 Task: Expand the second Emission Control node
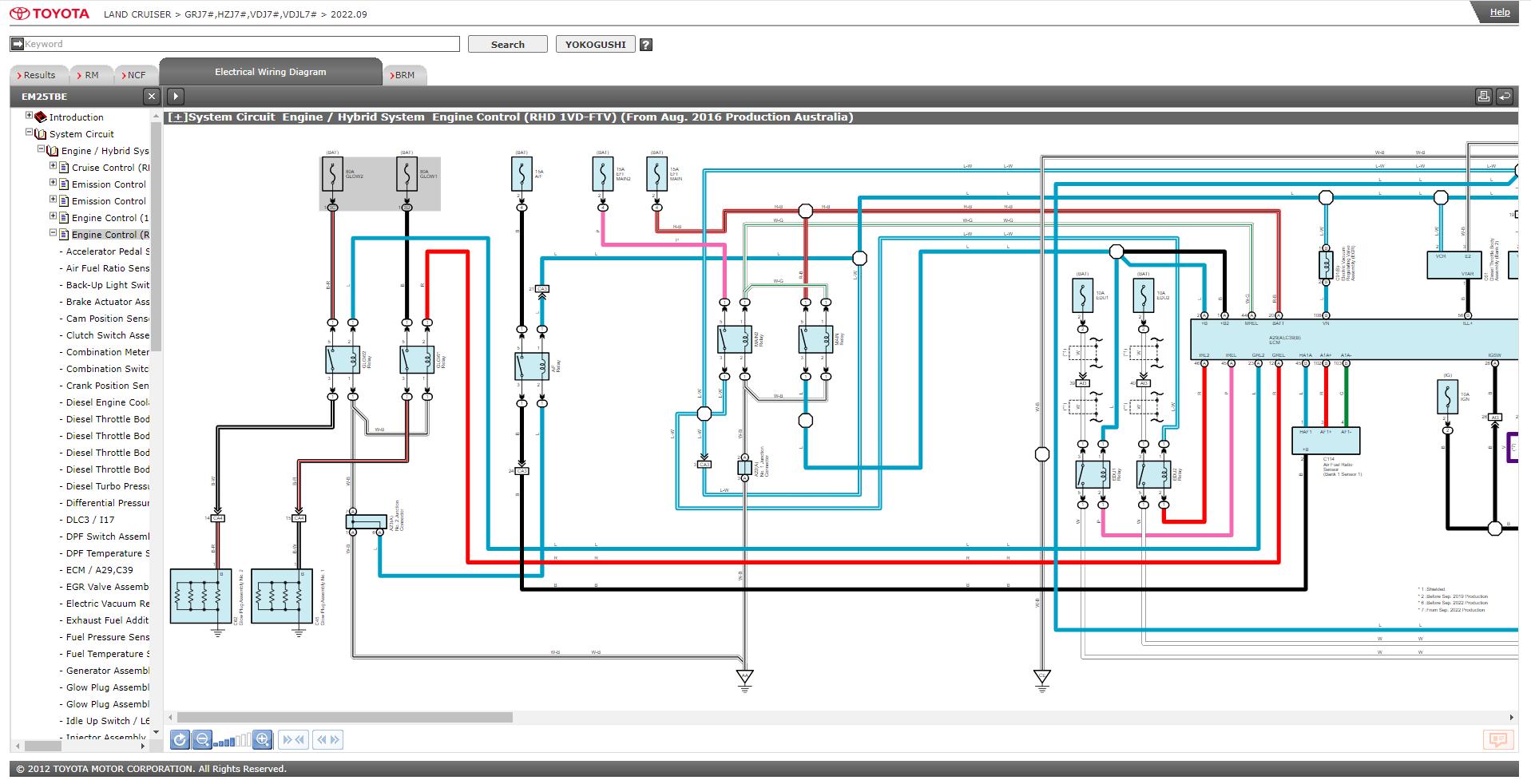[54, 200]
